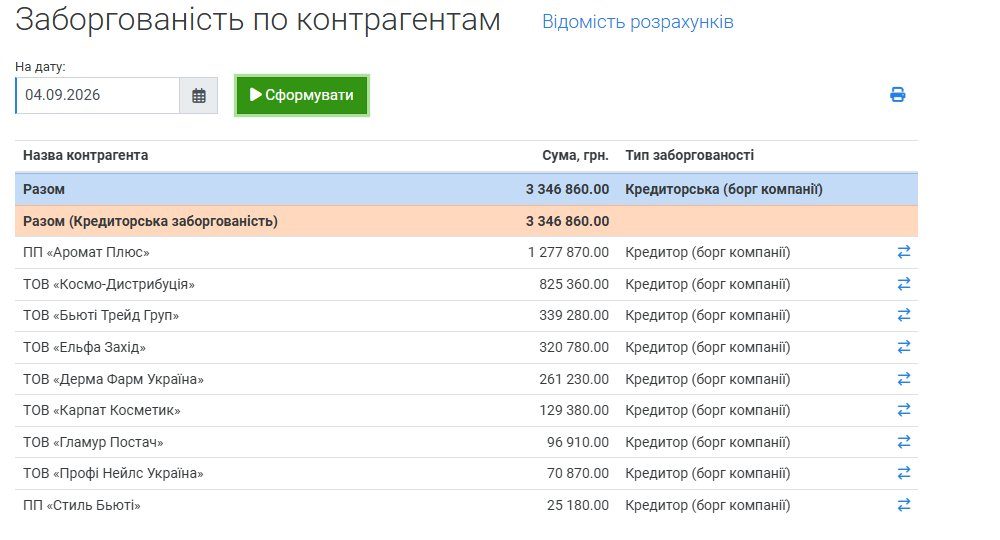Open settlements for ТОВ «Ельфа Захід»
The width and height of the screenshot is (1000, 540).
point(904,347)
